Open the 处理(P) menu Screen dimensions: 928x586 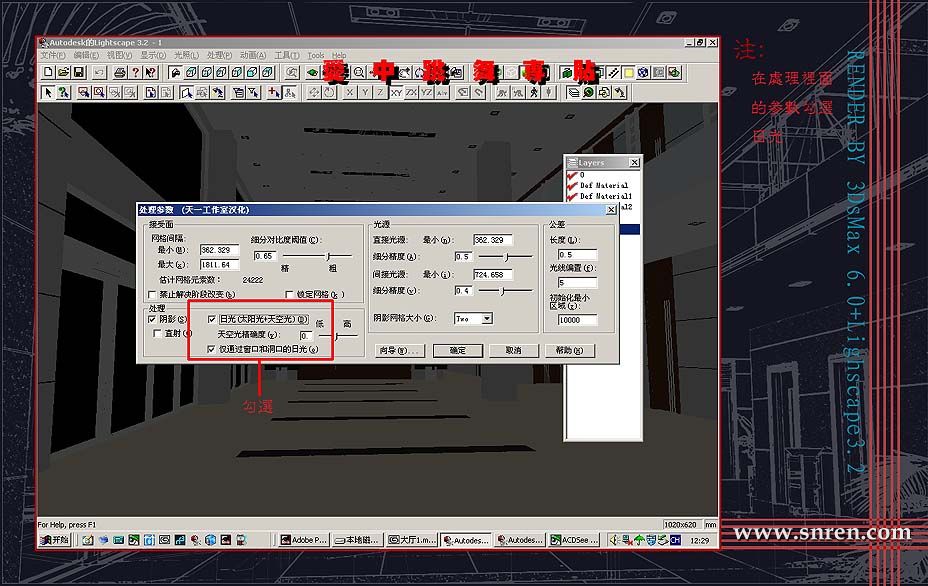coord(219,55)
